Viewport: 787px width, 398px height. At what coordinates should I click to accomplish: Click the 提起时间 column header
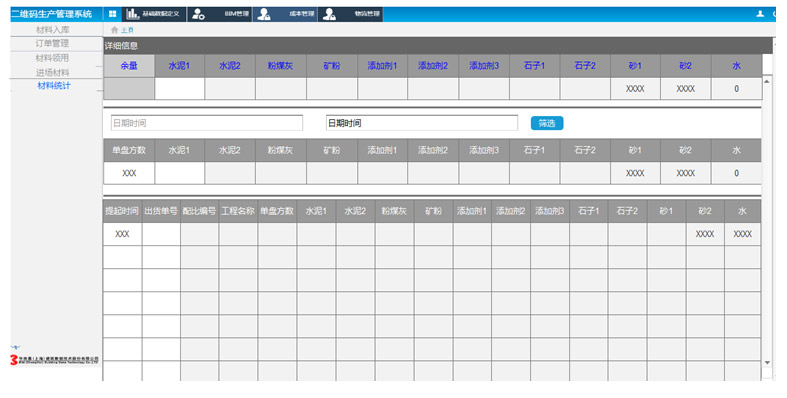click(122, 211)
